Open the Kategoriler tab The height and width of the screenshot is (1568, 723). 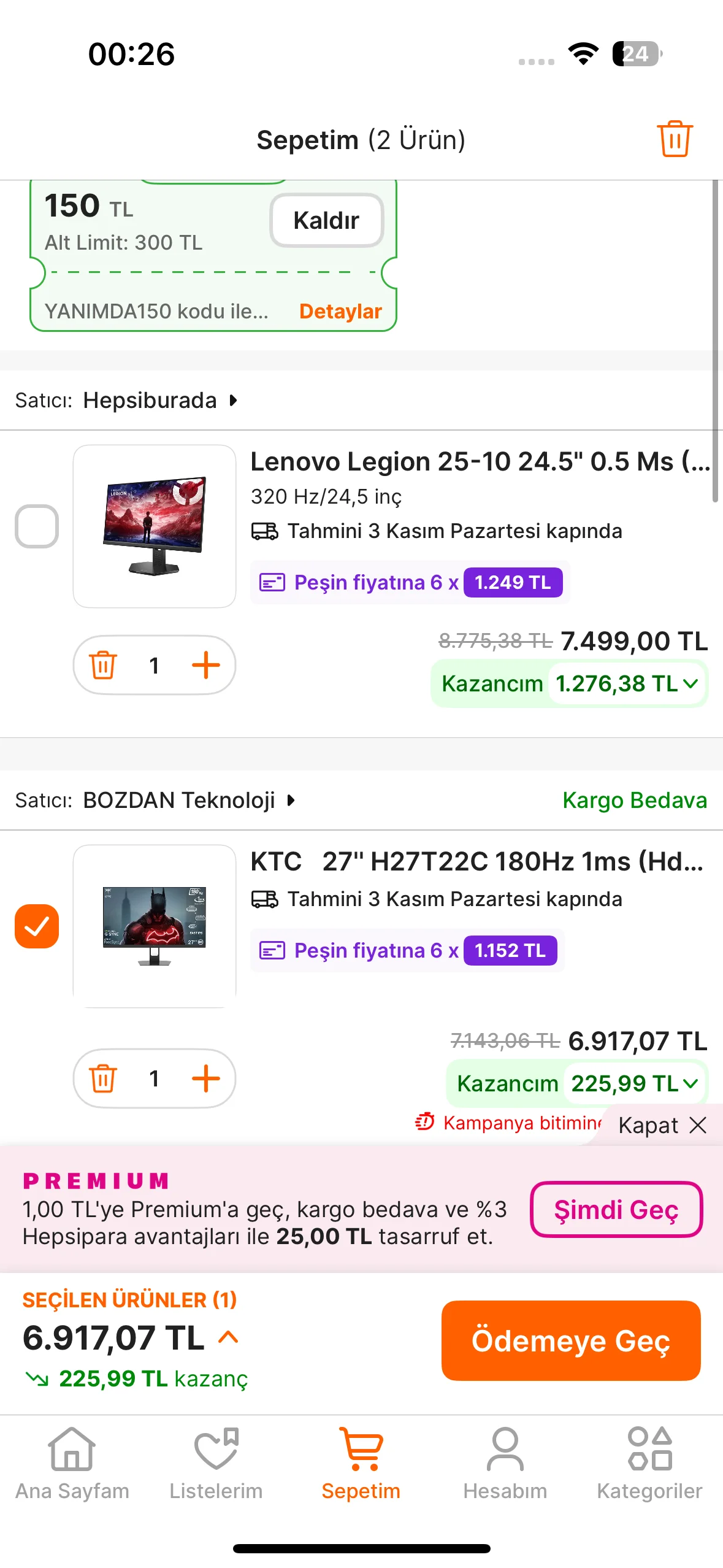pos(649,1462)
